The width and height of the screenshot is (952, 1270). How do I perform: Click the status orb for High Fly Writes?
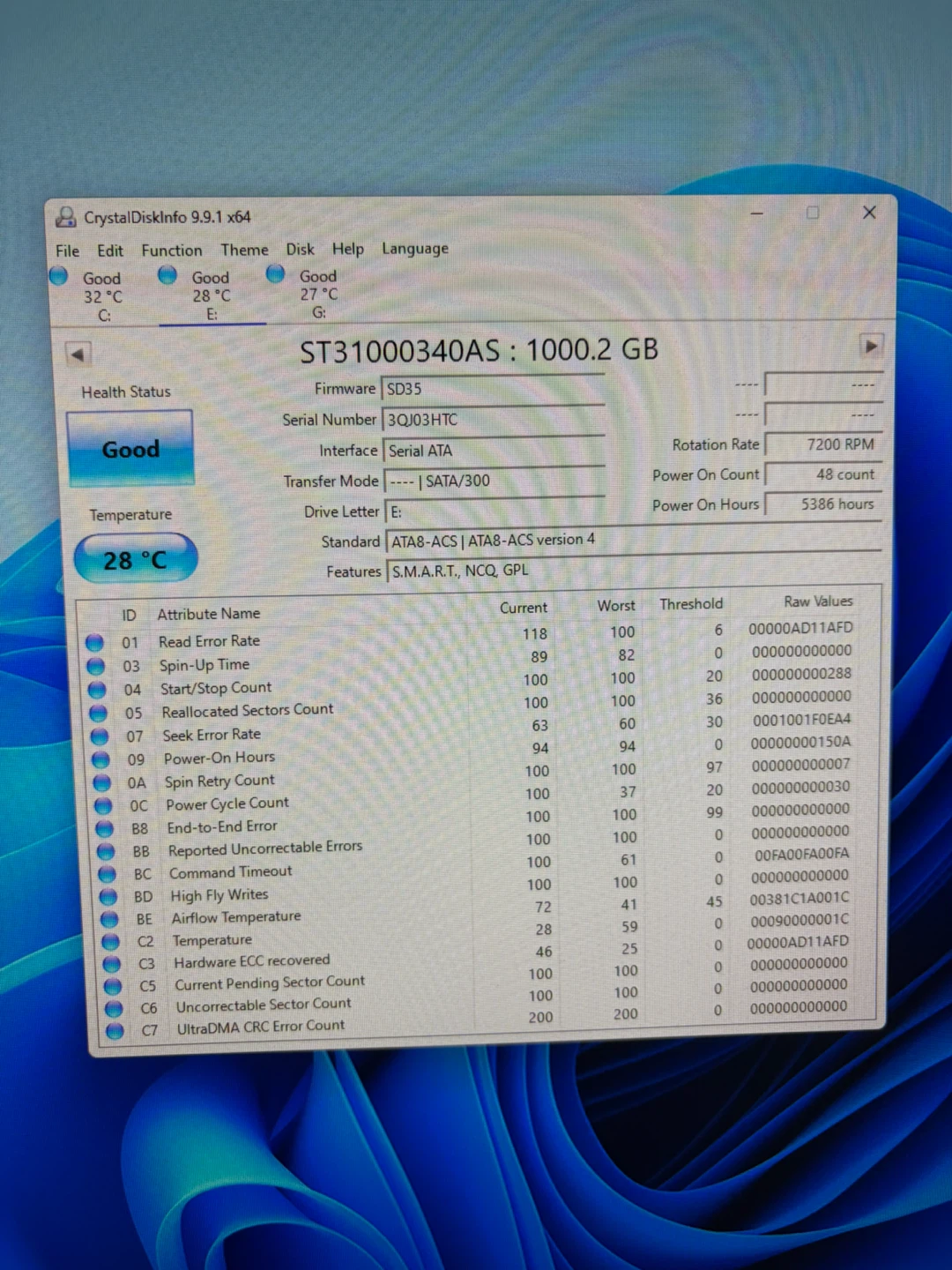tap(108, 897)
